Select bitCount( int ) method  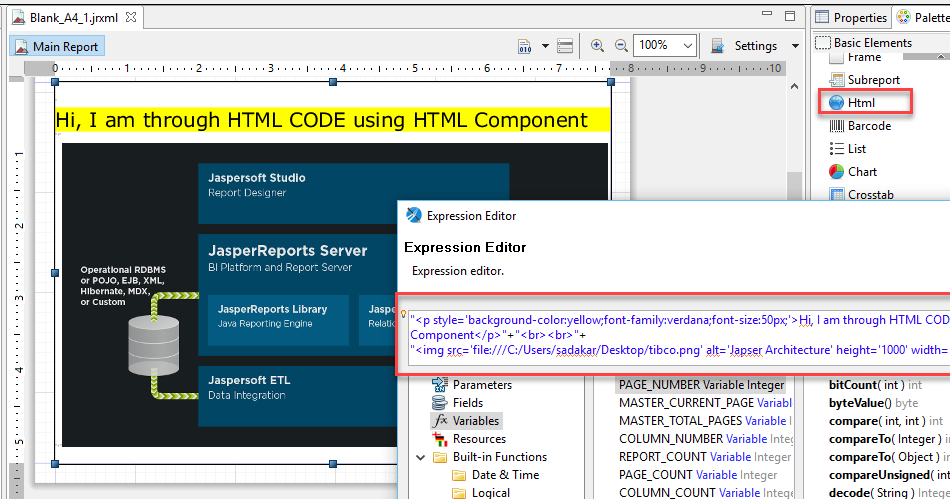click(x=875, y=385)
